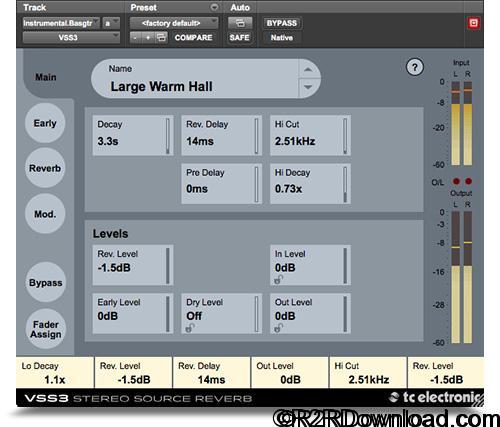The height and width of the screenshot is (427, 500).
Task: Select the Decay 3.3s parameter box
Action: pyautogui.click(x=133, y=135)
